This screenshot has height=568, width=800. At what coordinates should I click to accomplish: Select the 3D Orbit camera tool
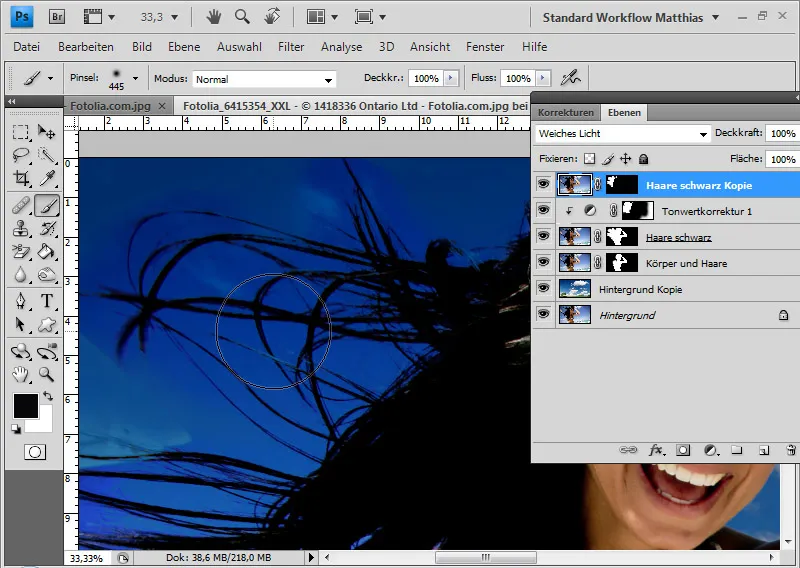coord(47,352)
